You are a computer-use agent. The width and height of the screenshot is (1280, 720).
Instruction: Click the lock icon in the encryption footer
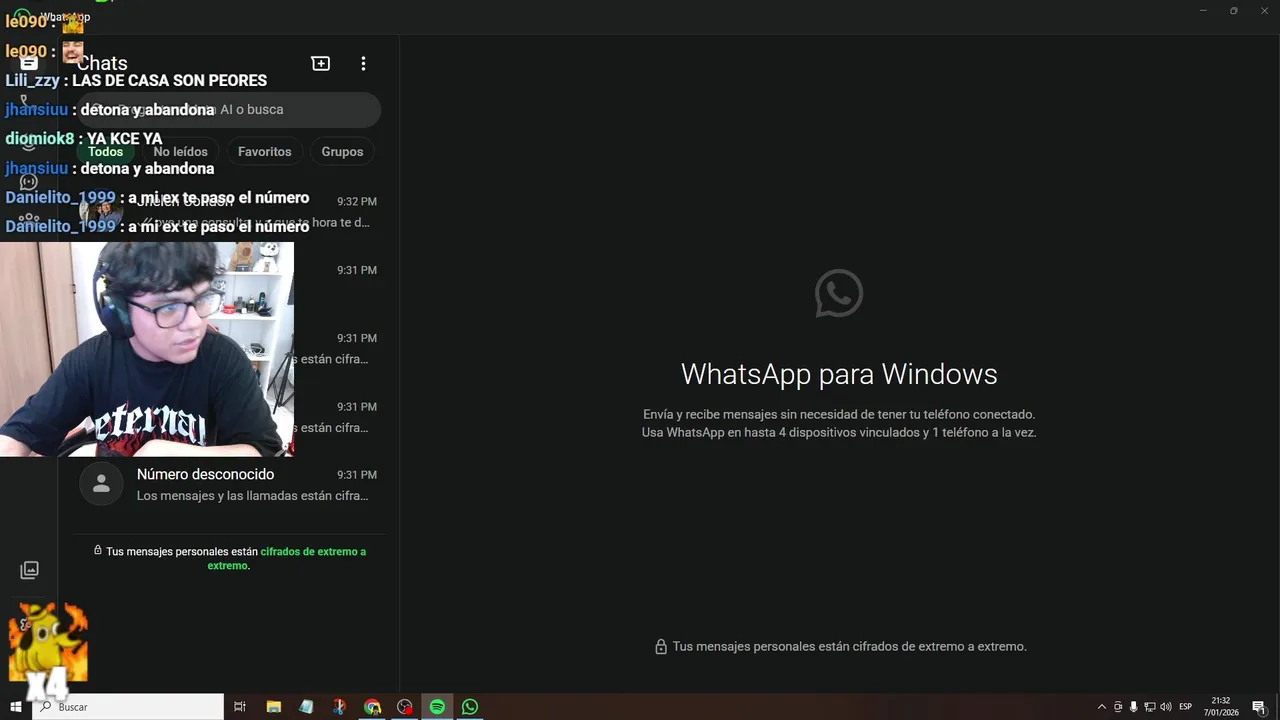pyautogui.click(x=660, y=647)
